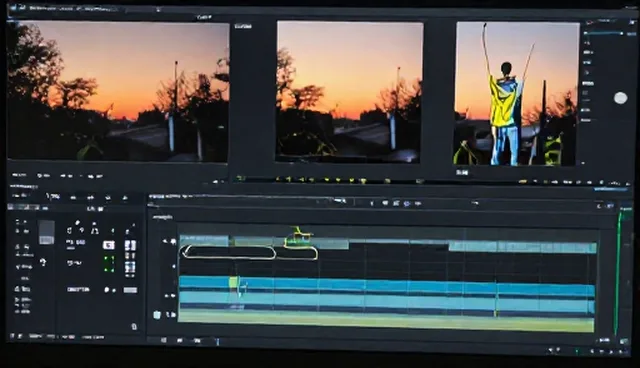Click the gray two-tone swatch in the effects panel
Screen dimensions: 640x368
point(46,232)
